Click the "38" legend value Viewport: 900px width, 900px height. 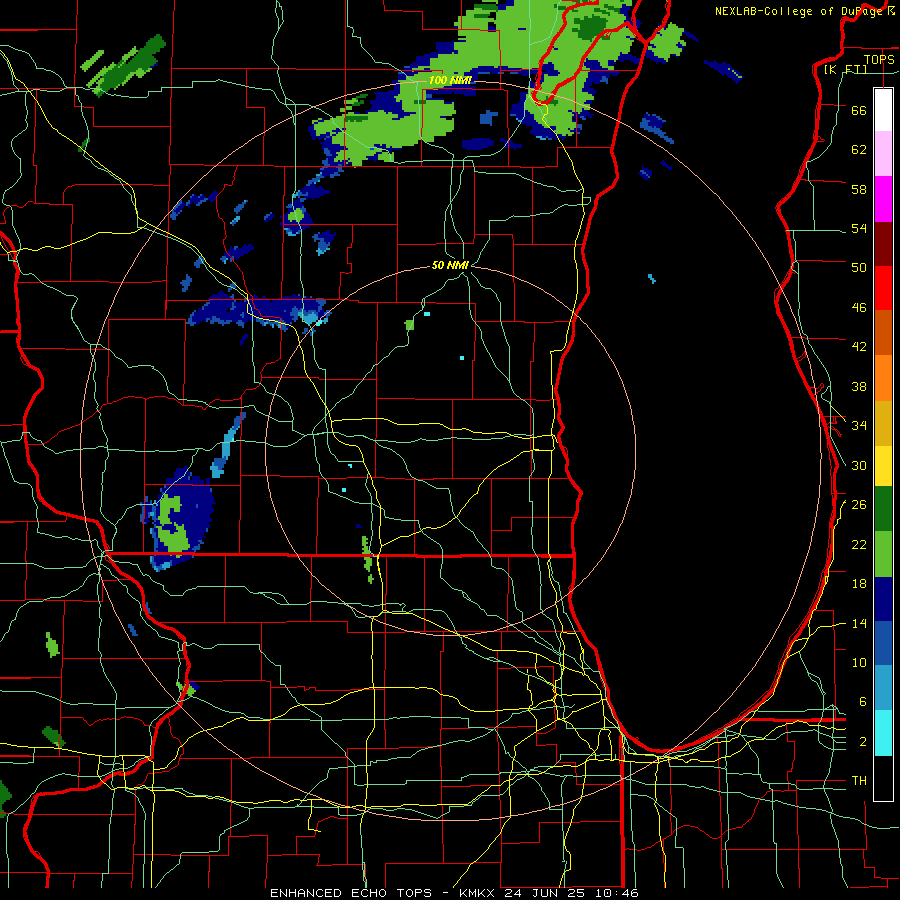coord(859,386)
